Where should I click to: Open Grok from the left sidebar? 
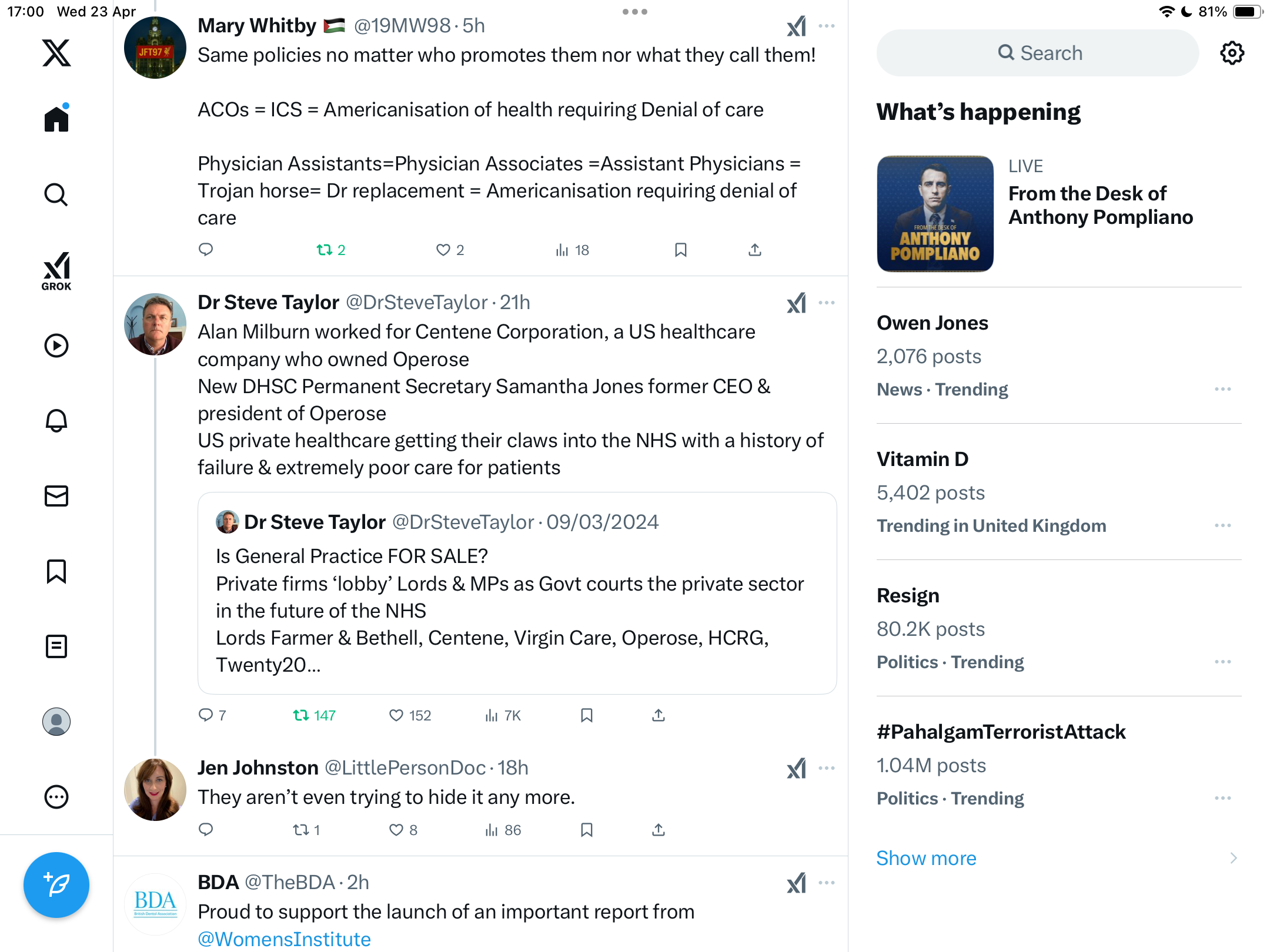click(56, 271)
